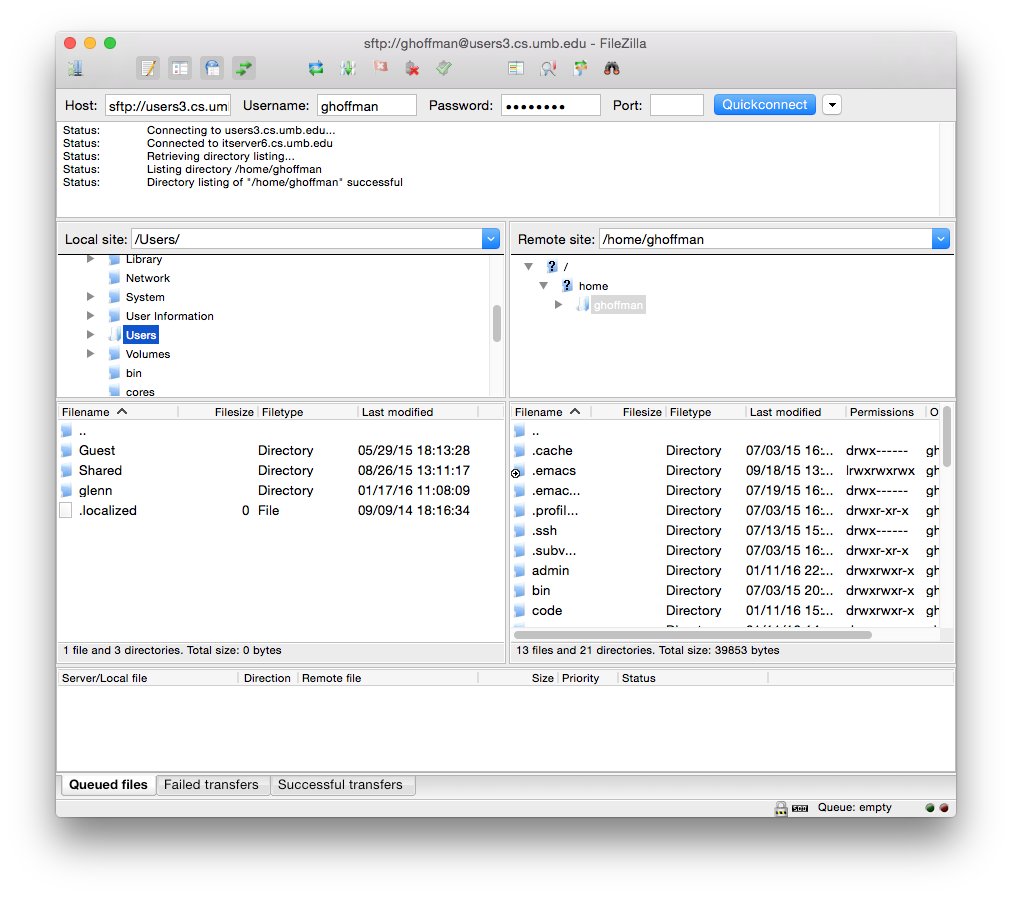Open the Local site path dropdown
The height and width of the screenshot is (897, 1012).
point(491,239)
